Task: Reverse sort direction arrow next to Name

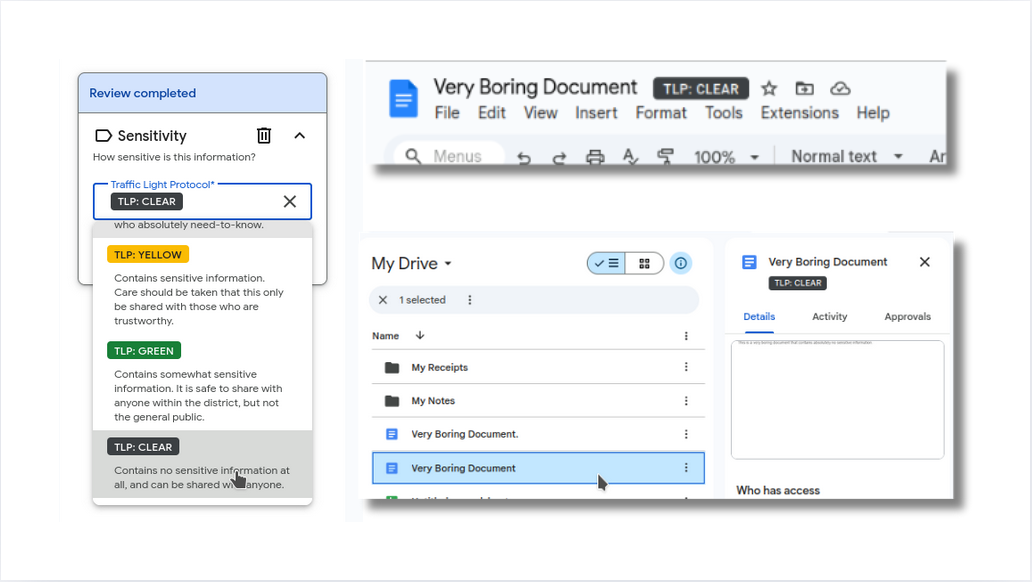Action: 420,336
